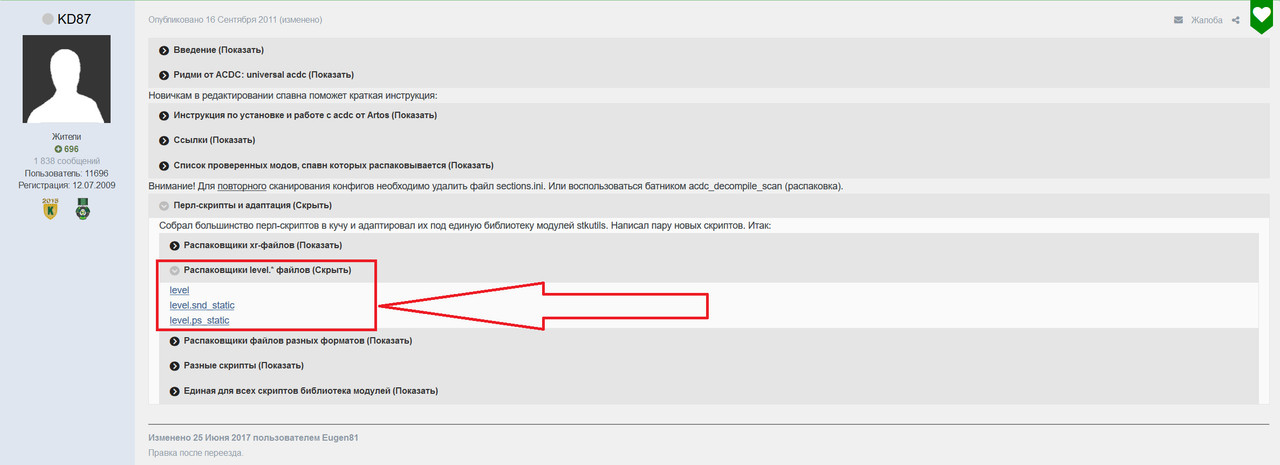
Task: Expand the Ссылки (Показать) spoiler
Action: [205, 140]
